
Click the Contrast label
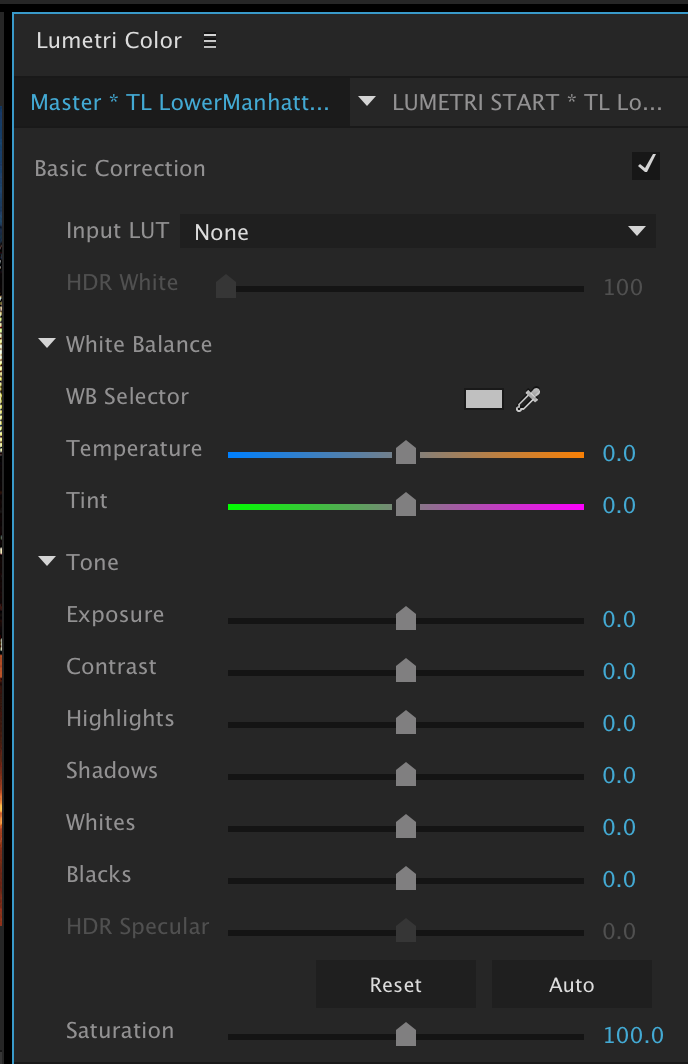click(x=111, y=666)
